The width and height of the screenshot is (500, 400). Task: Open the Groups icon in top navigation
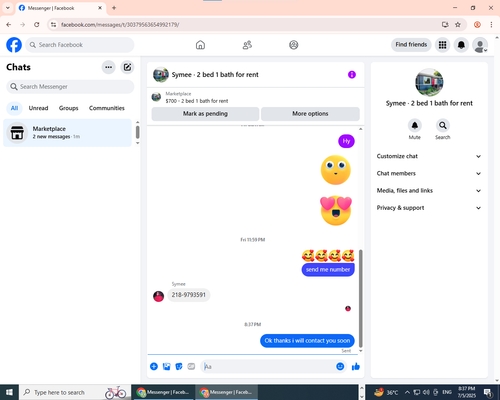[x=294, y=45]
